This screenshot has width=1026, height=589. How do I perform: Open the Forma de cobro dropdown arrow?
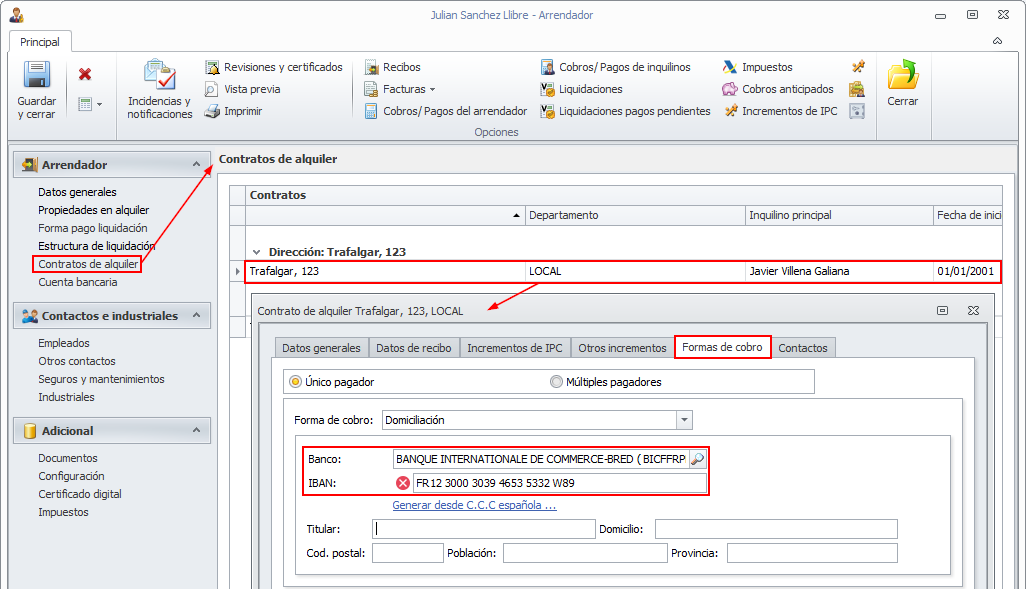pyautogui.click(x=684, y=420)
